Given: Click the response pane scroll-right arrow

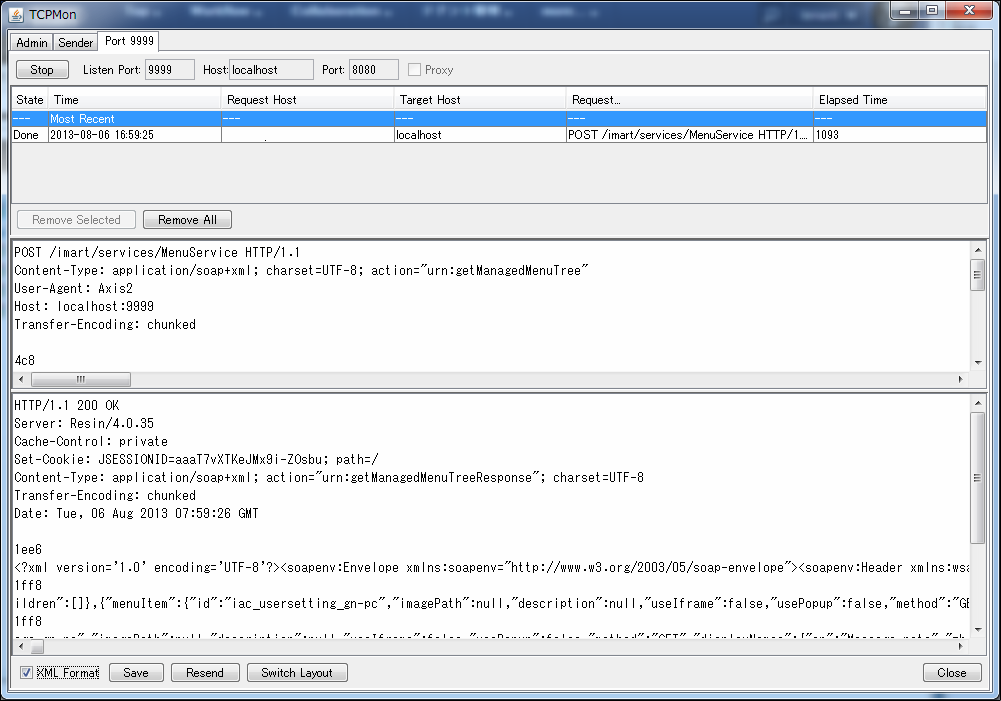Looking at the screenshot, I should pyautogui.click(x=961, y=647).
